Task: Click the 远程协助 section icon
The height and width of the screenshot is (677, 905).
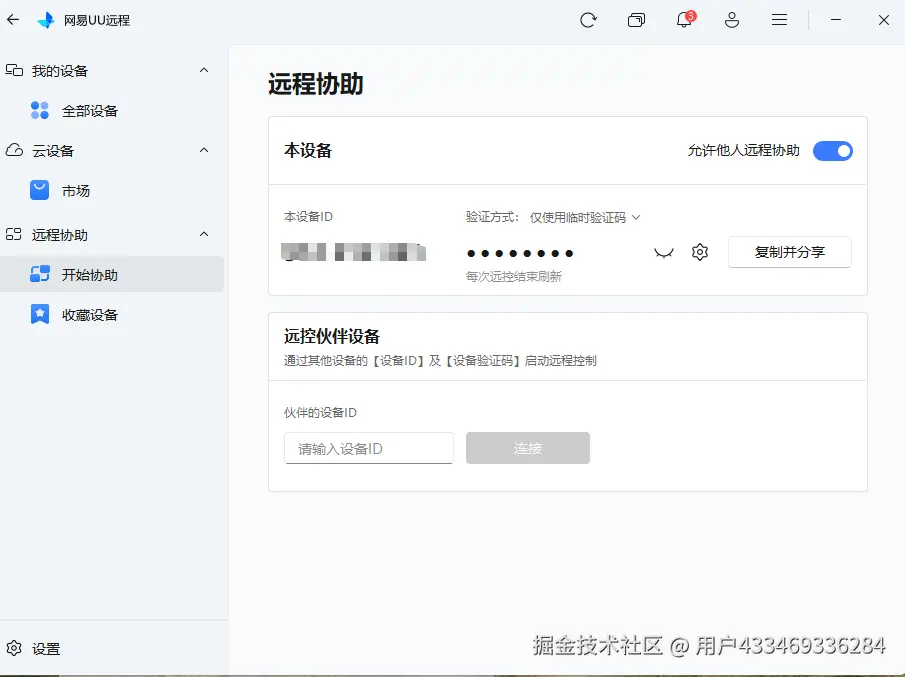Action: point(14,234)
